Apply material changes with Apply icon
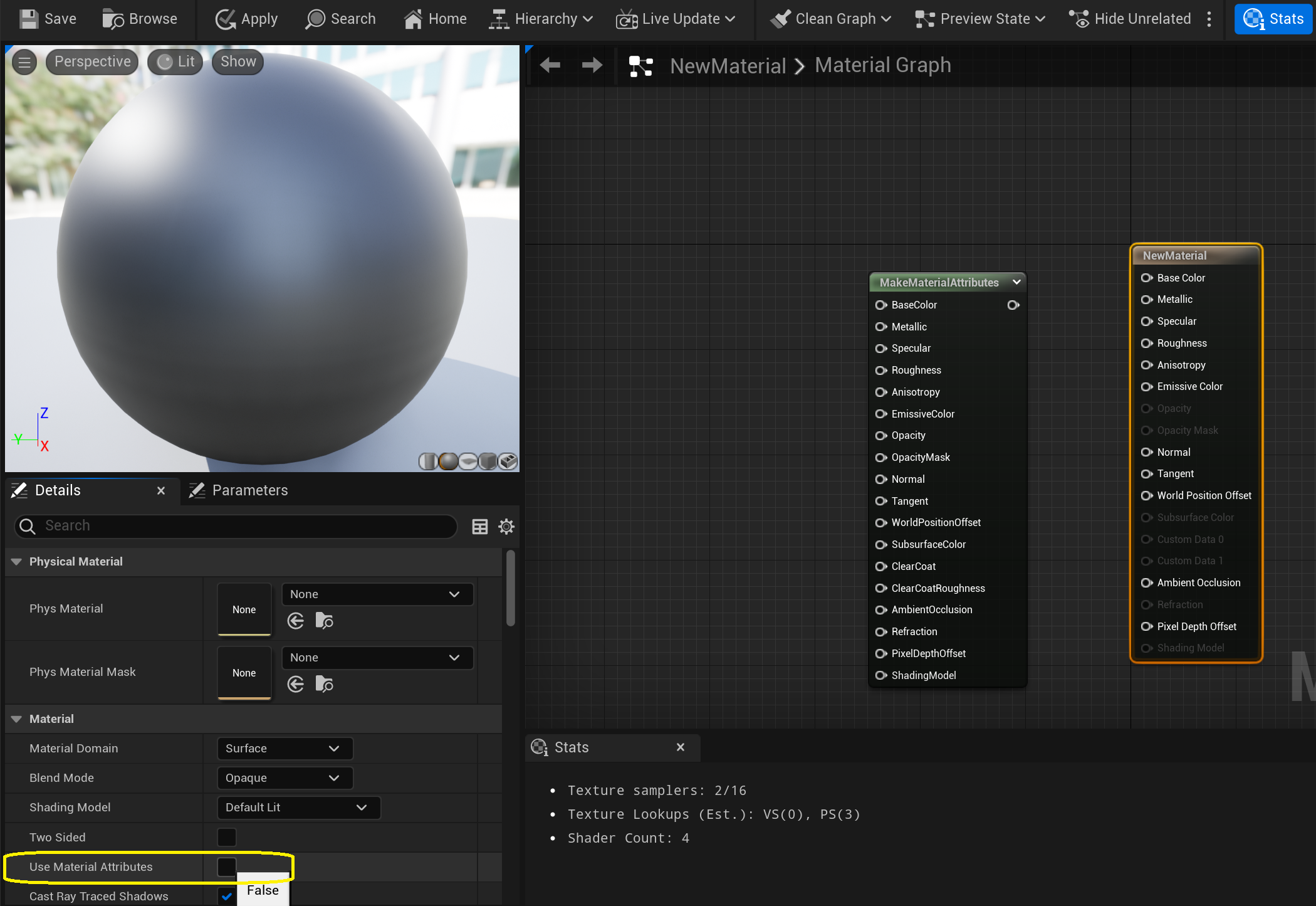Screen dimensions: 1316x906 pos(226,19)
